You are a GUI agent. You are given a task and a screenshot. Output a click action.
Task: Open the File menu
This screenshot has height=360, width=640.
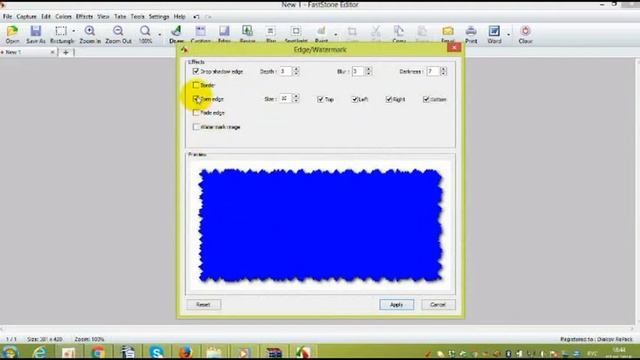[x=7, y=17]
